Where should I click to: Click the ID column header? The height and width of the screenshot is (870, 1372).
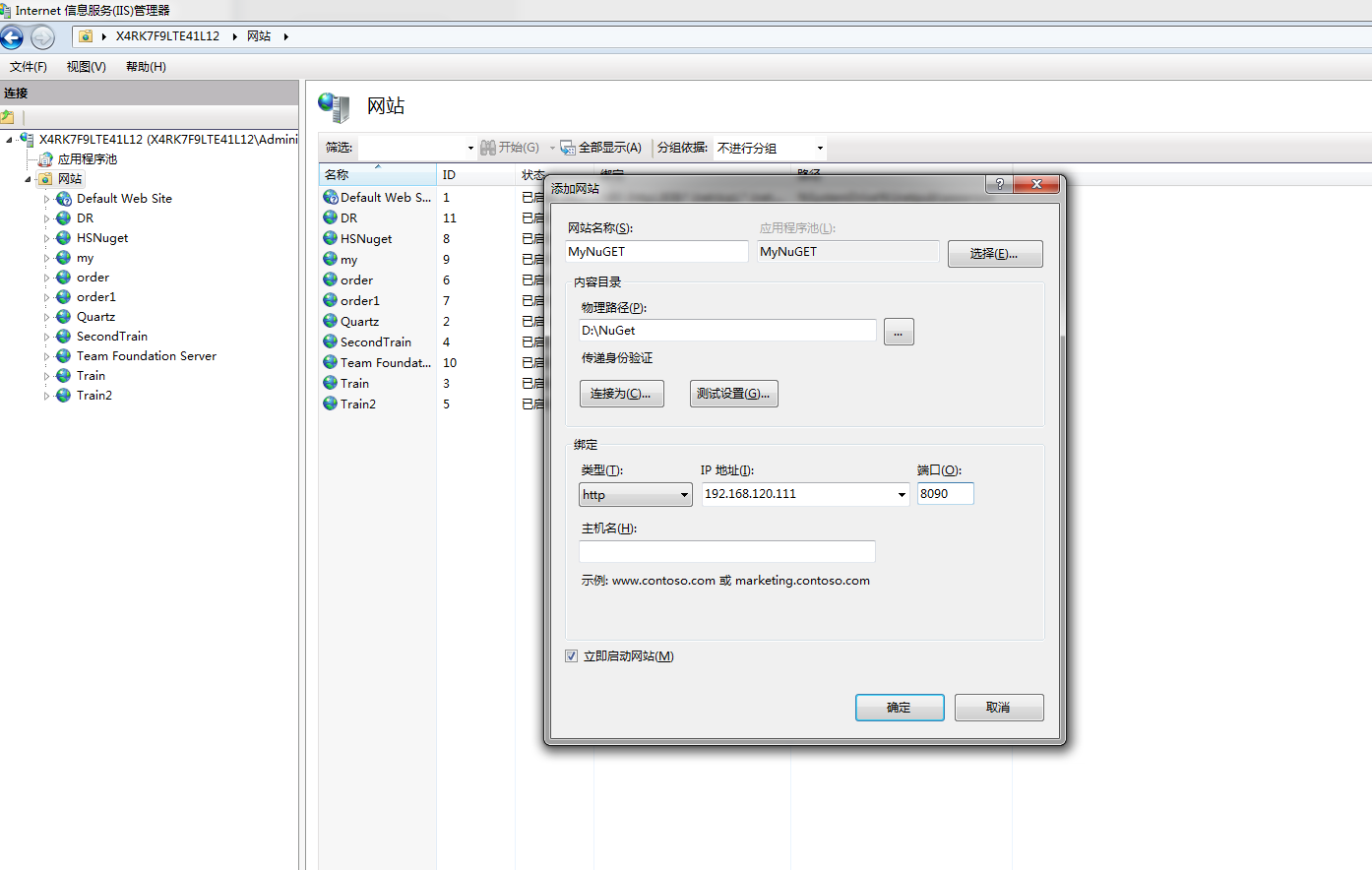[x=475, y=174]
